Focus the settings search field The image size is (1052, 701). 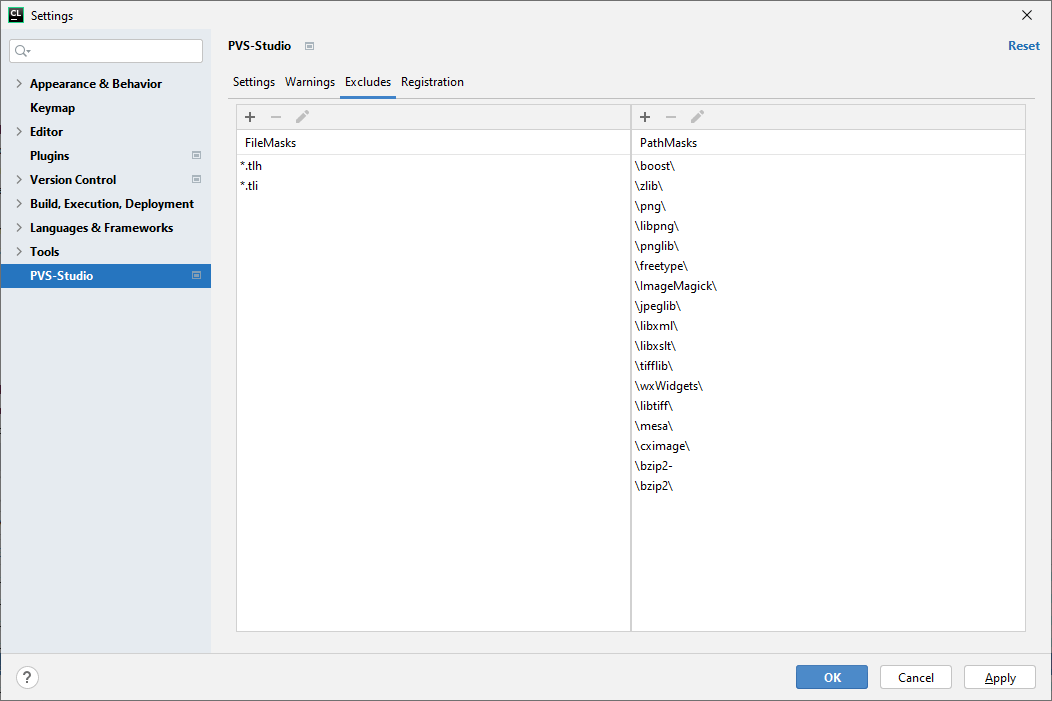click(106, 51)
